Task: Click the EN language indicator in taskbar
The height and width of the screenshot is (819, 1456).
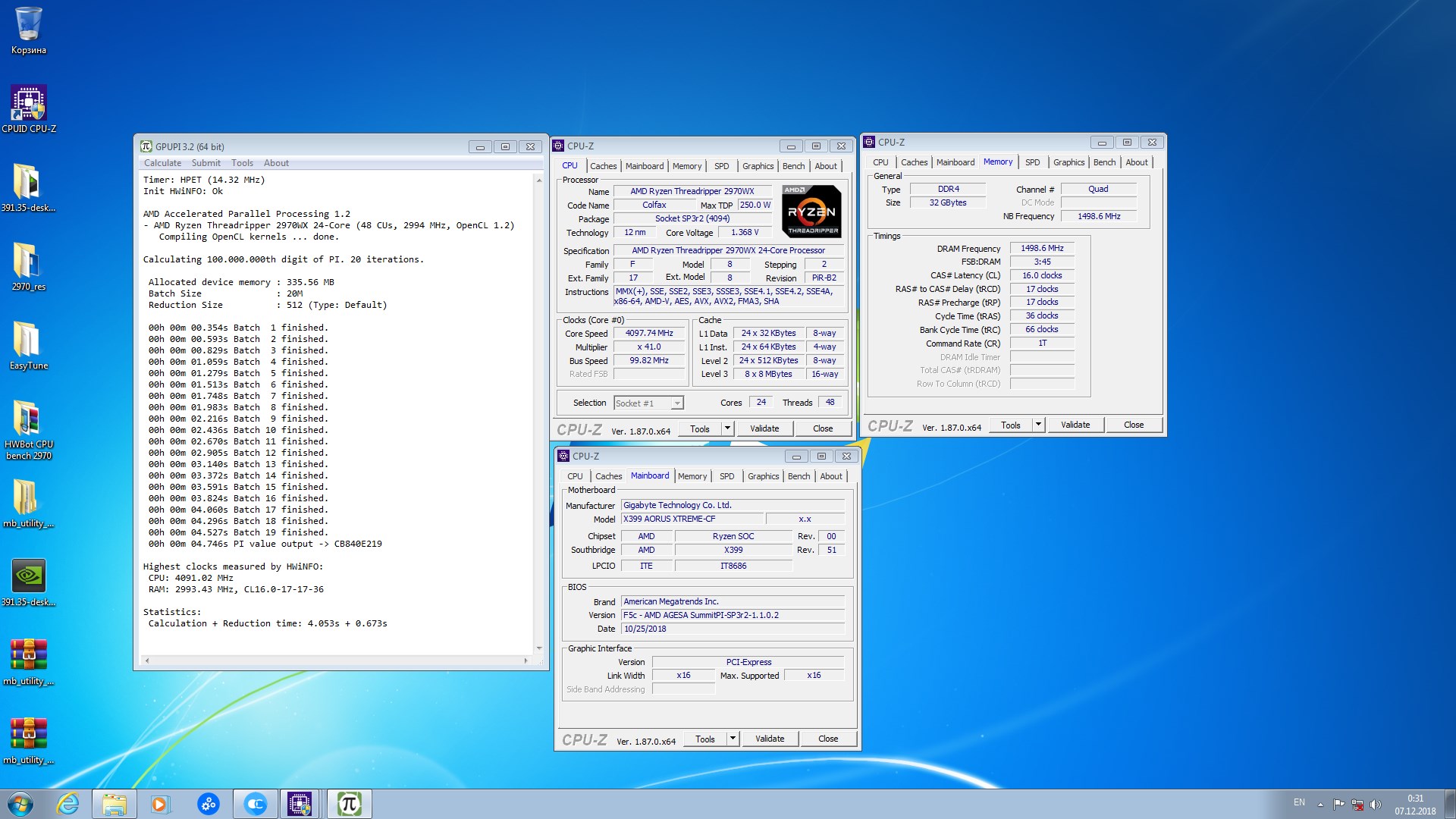Action: [x=1299, y=802]
